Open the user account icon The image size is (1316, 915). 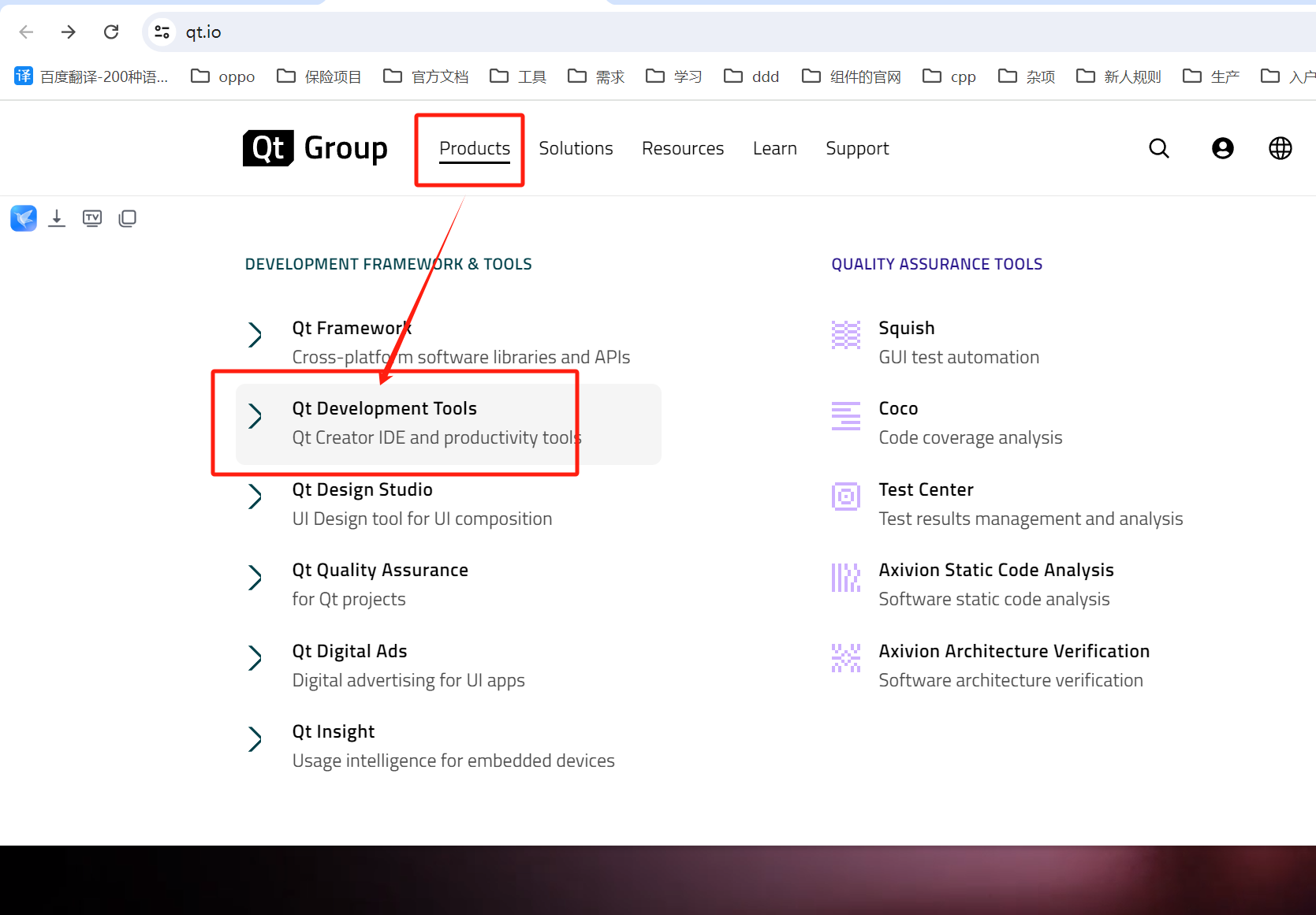pyautogui.click(x=1223, y=148)
